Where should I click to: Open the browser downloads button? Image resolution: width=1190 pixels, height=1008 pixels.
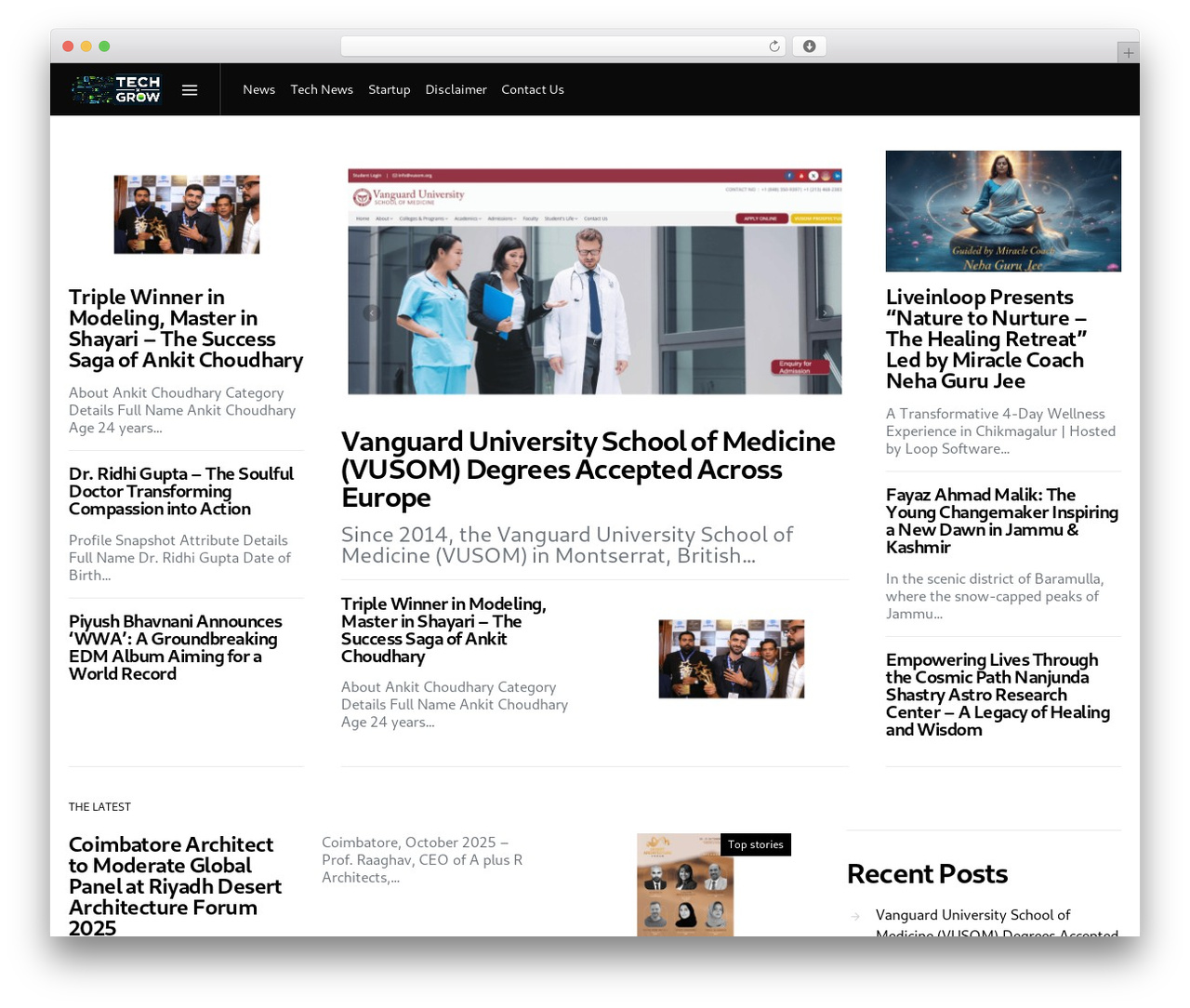click(809, 46)
